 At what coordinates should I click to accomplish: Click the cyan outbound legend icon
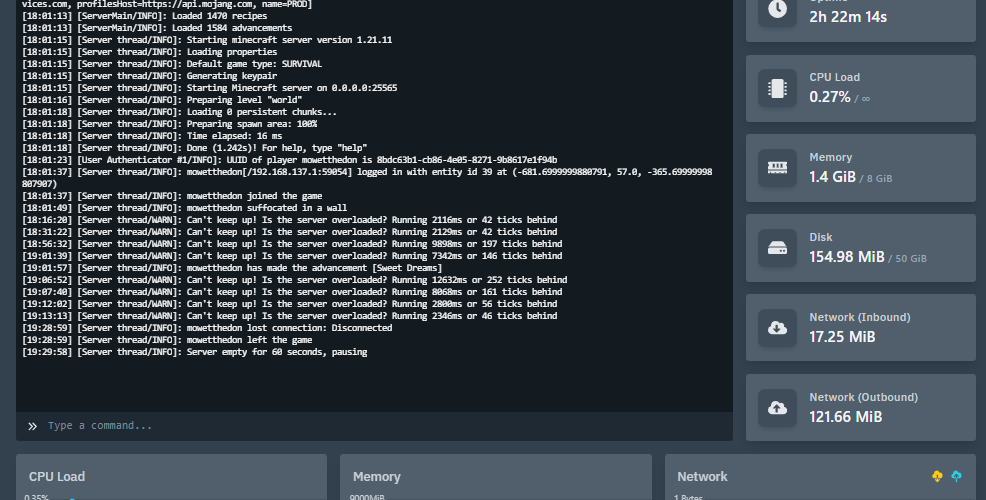coord(957,476)
